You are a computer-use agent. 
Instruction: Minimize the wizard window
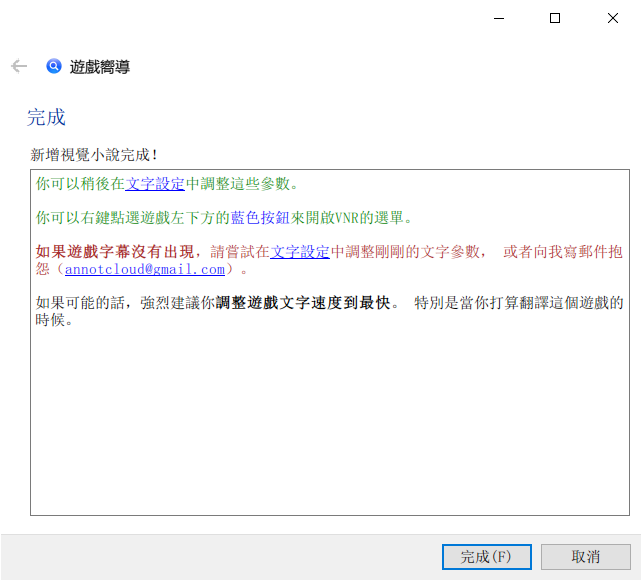(499, 18)
